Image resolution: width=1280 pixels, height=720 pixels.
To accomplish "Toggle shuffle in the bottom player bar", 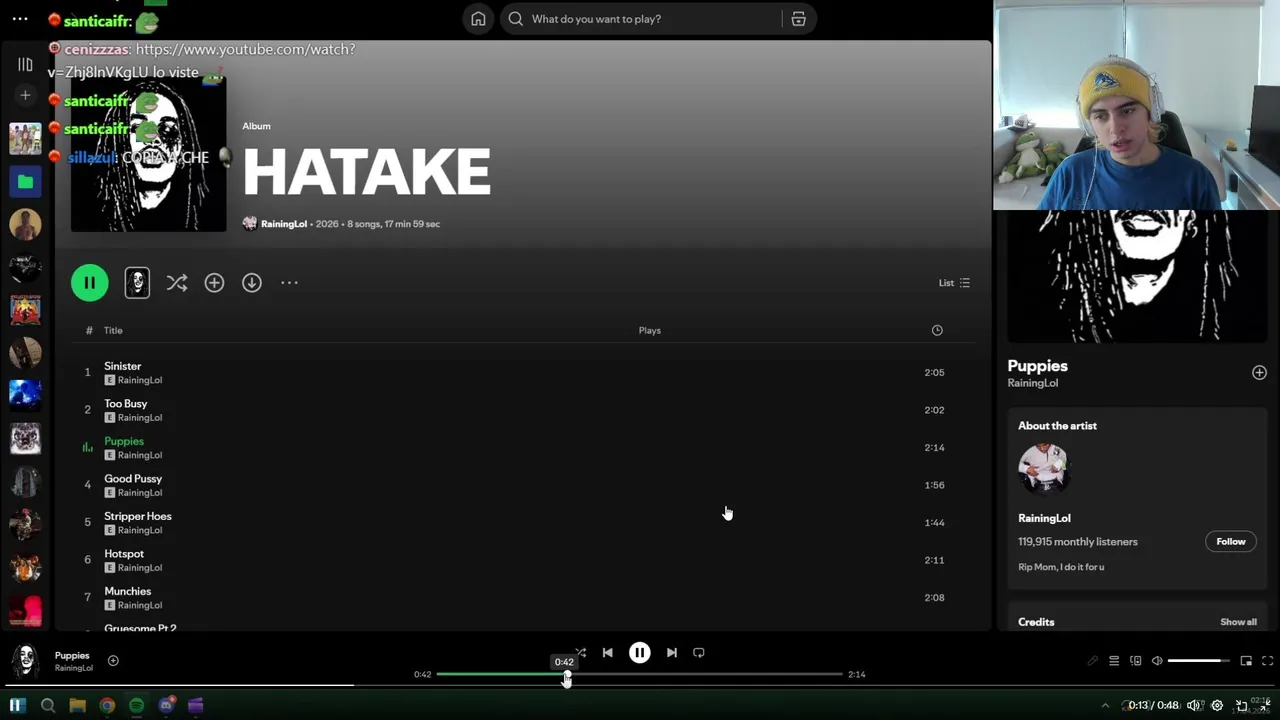I will [580, 653].
